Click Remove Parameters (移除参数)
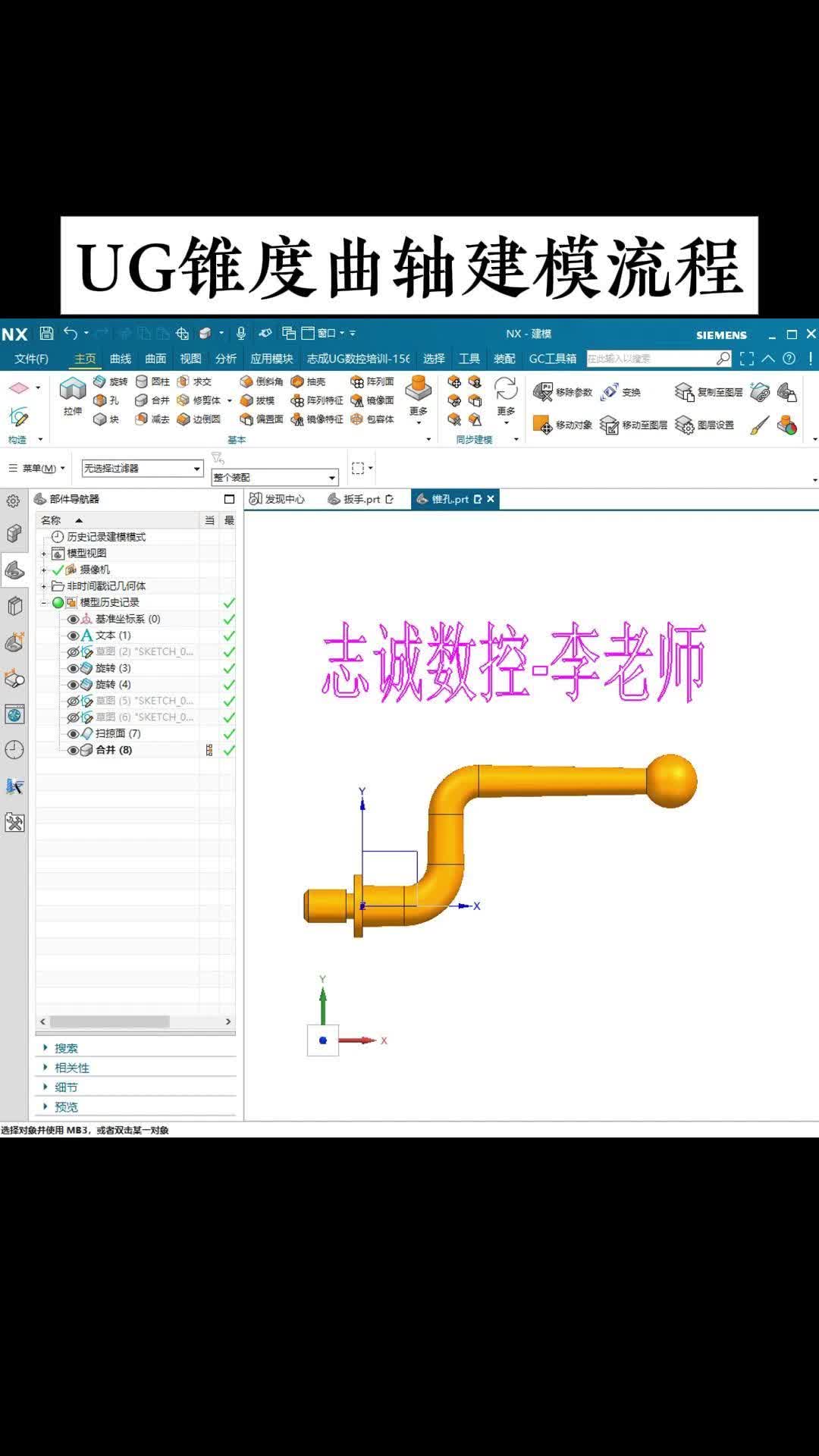Image resolution: width=819 pixels, height=1456 pixels. 563,392
